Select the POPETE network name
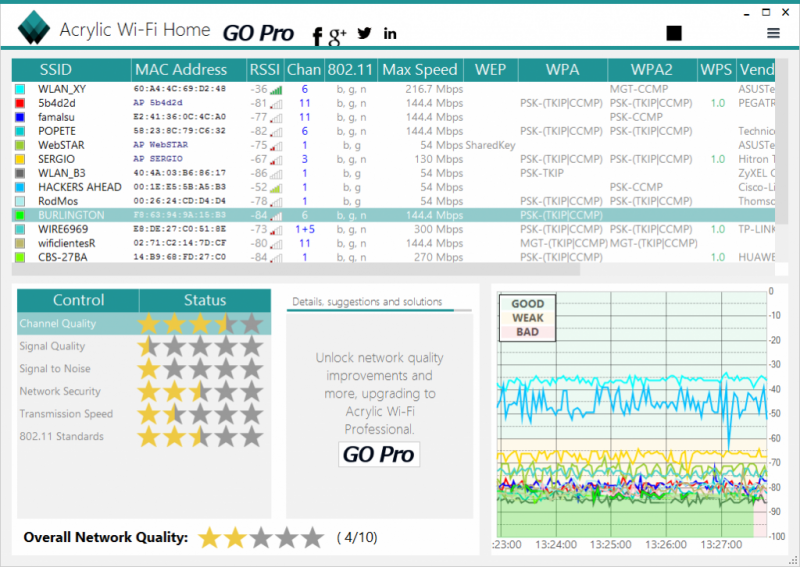 pos(57,131)
